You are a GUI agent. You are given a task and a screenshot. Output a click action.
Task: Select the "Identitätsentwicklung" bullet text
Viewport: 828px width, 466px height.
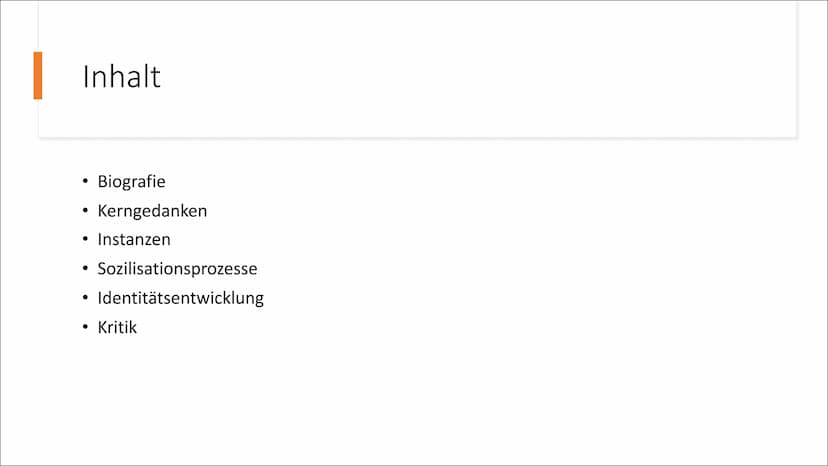(x=181, y=298)
